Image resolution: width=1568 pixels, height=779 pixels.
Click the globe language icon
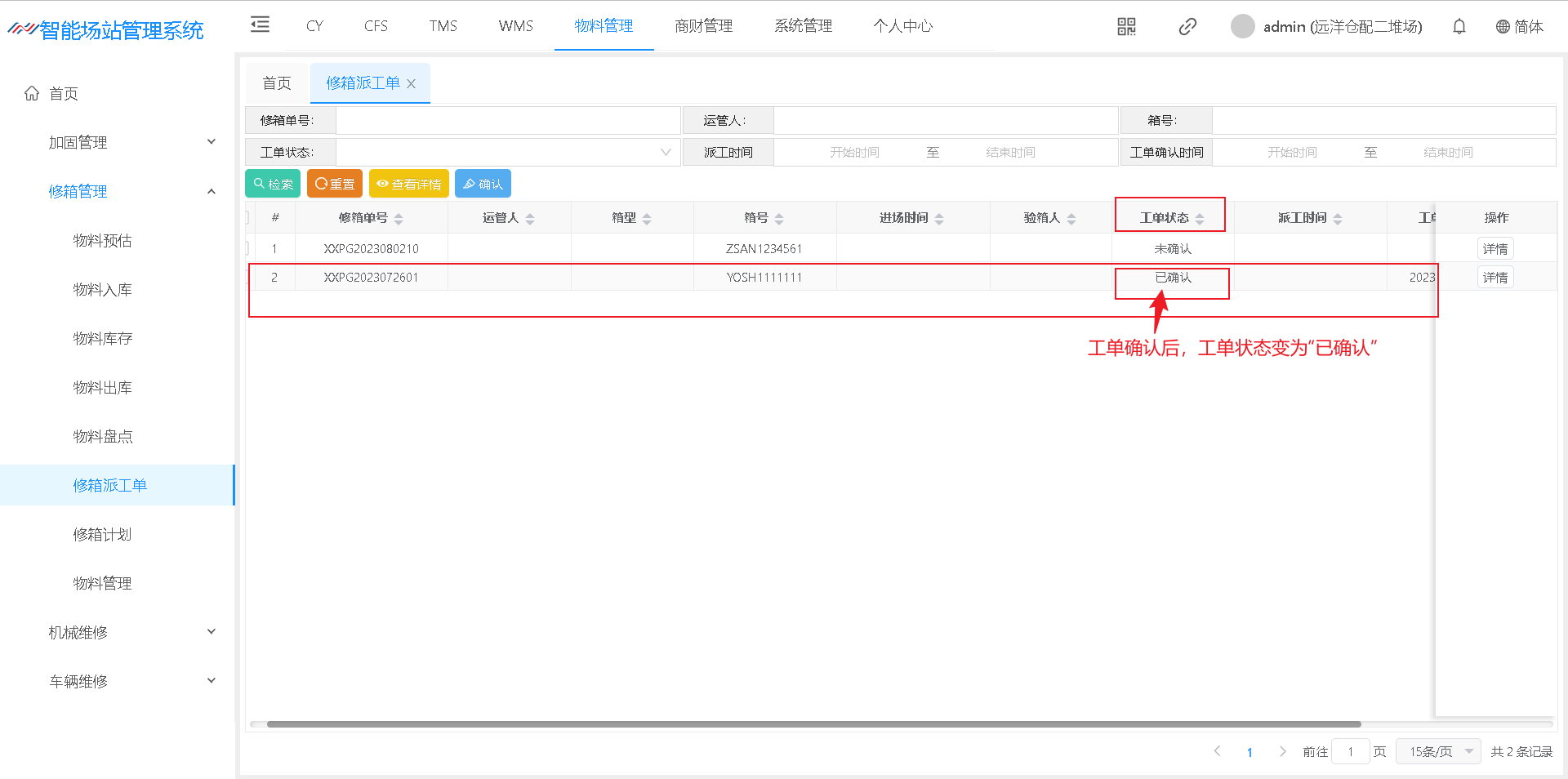pyautogui.click(x=1502, y=27)
